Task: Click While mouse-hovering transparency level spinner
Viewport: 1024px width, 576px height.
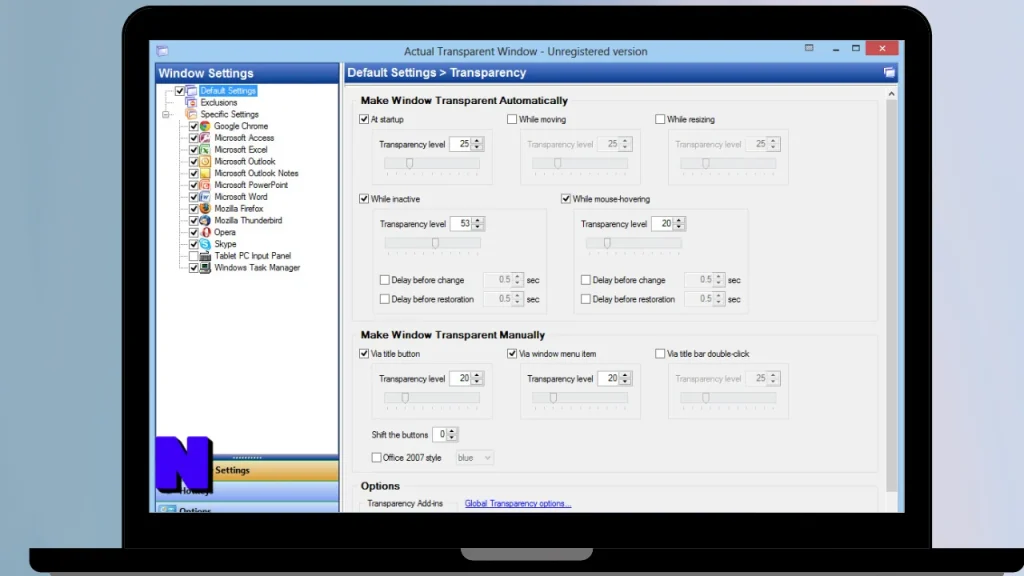Action: pyautogui.click(x=679, y=224)
